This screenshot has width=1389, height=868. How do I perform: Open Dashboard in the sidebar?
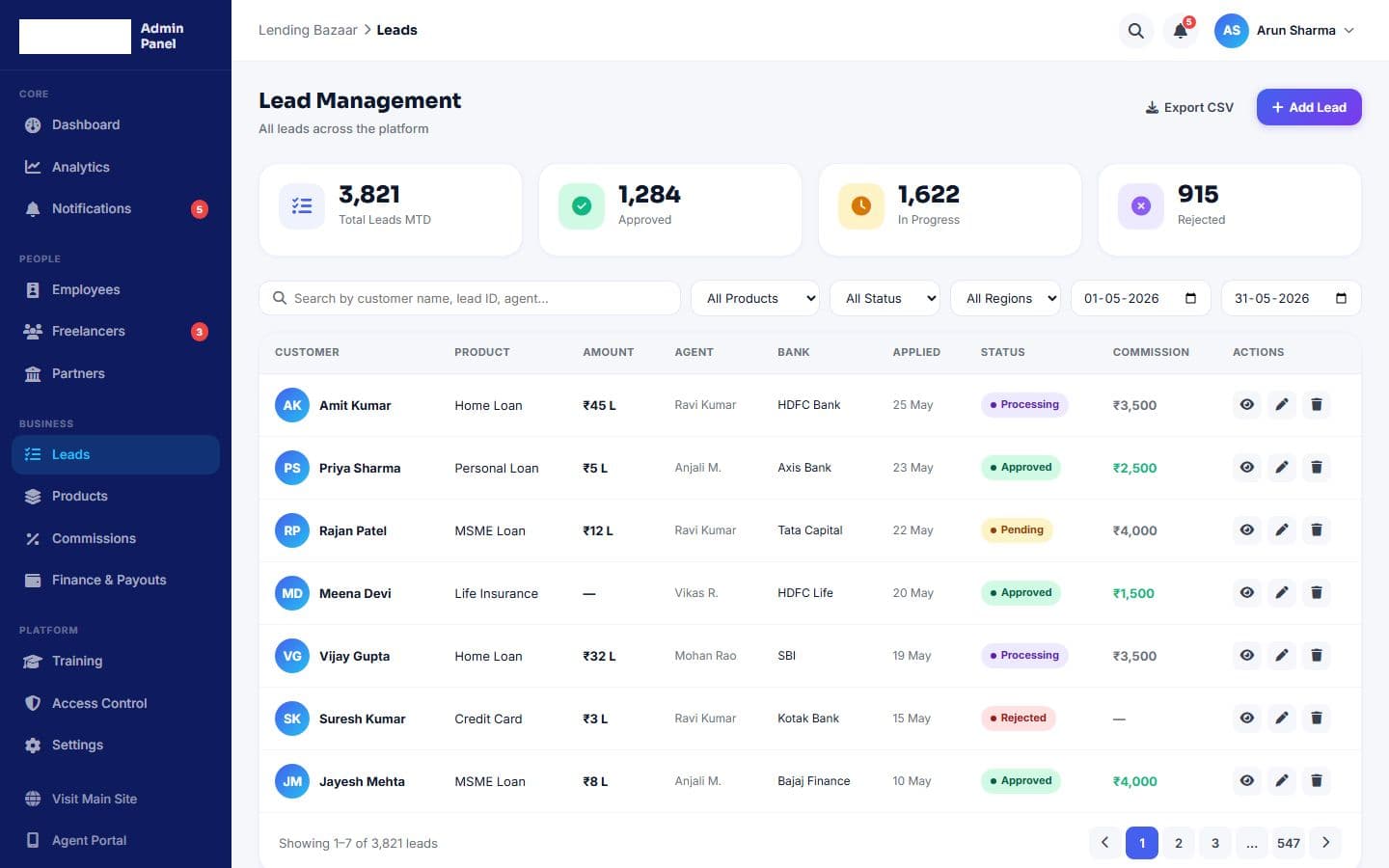click(x=116, y=125)
